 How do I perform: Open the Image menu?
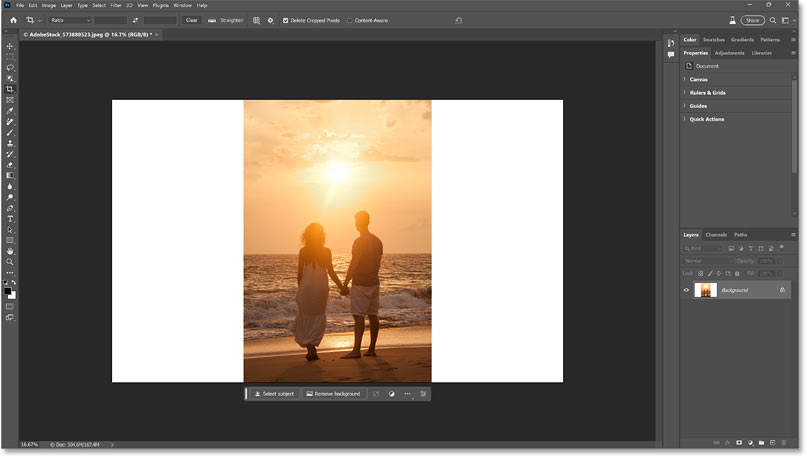[x=48, y=5]
